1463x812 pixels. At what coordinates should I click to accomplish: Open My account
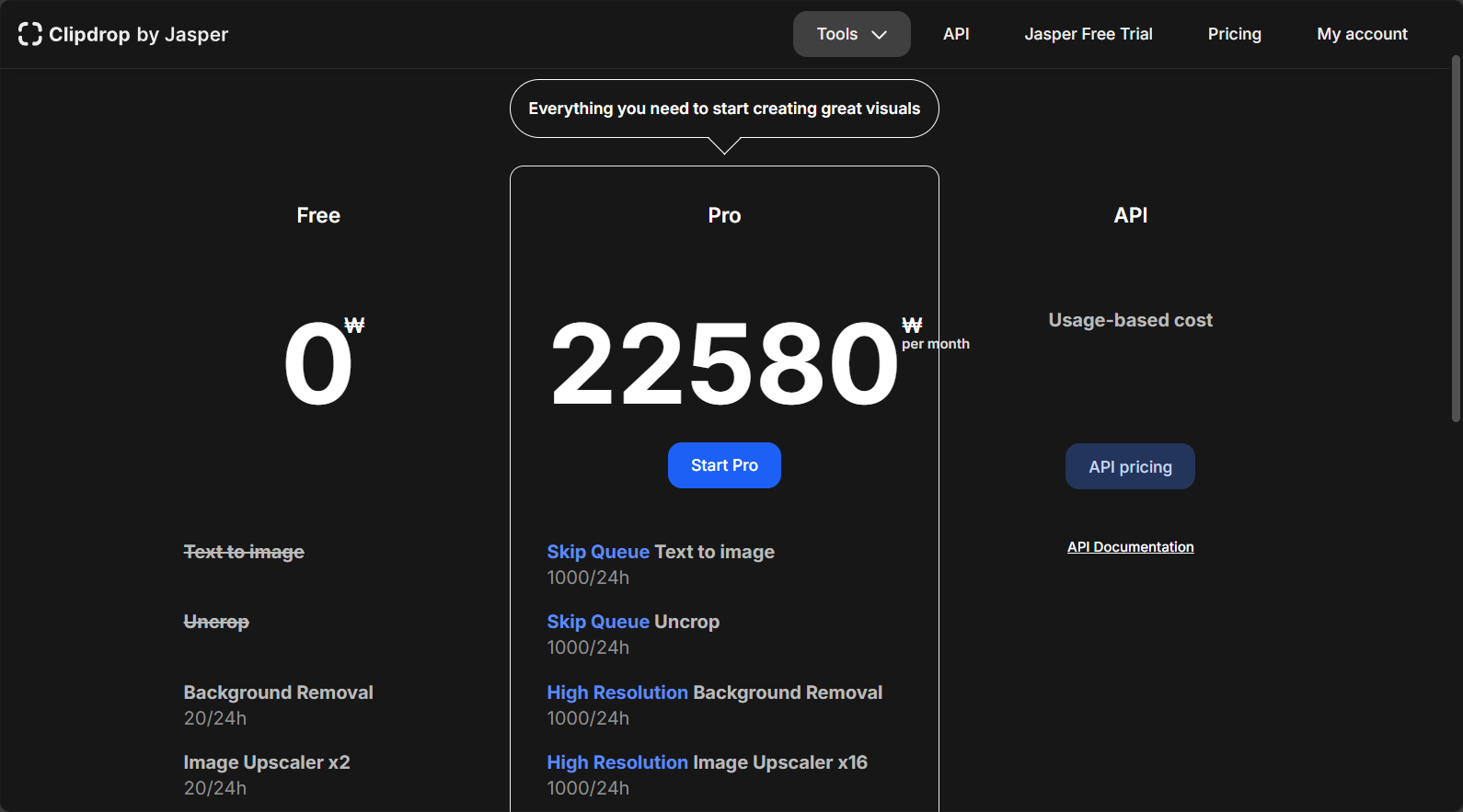pos(1362,34)
